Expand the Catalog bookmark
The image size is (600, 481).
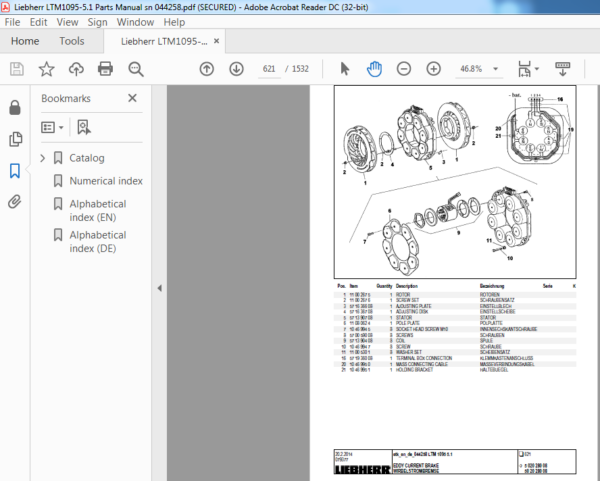click(x=42, y=158)
